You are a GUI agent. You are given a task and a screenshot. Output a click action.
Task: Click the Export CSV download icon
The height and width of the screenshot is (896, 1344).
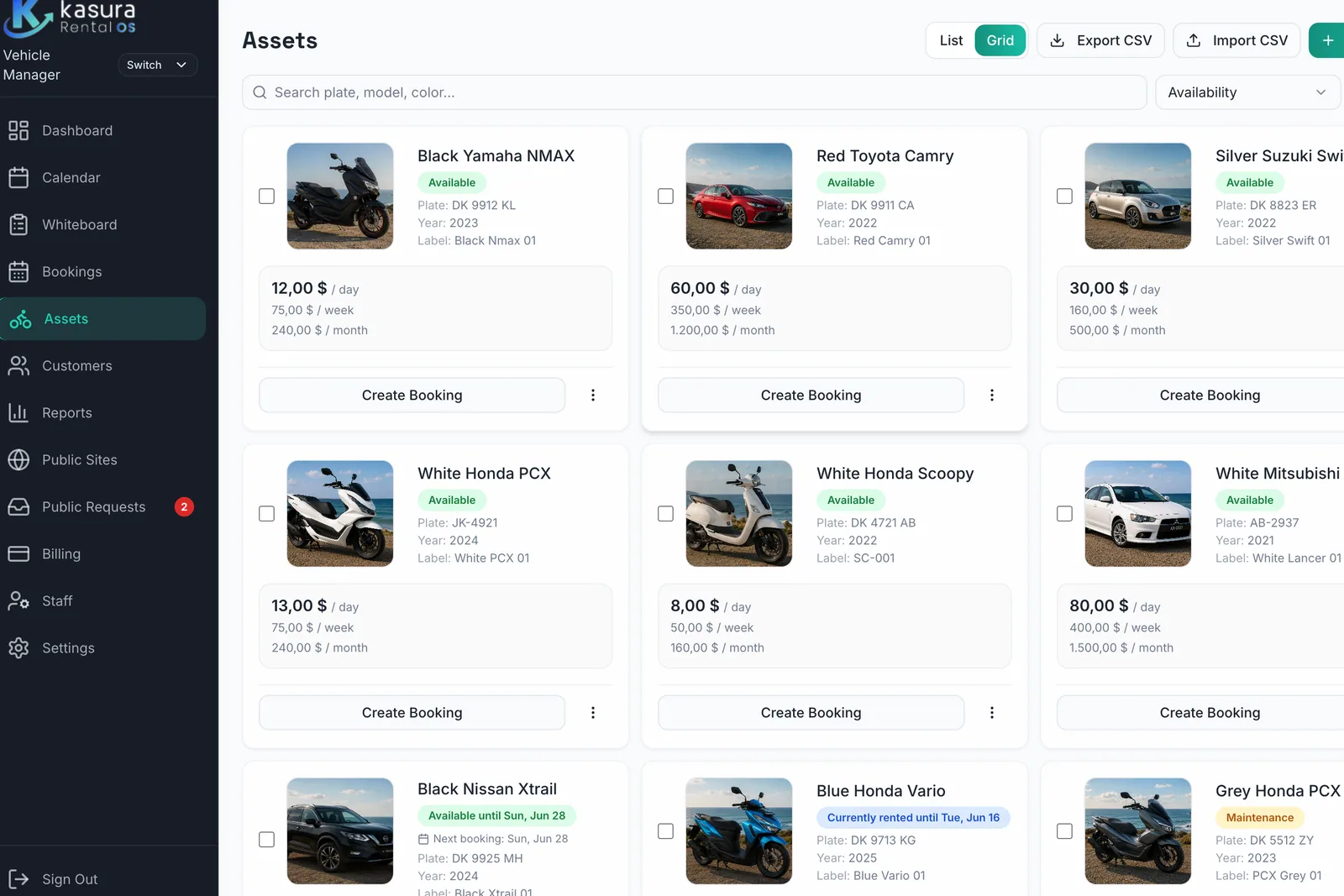coord(1058,40)
